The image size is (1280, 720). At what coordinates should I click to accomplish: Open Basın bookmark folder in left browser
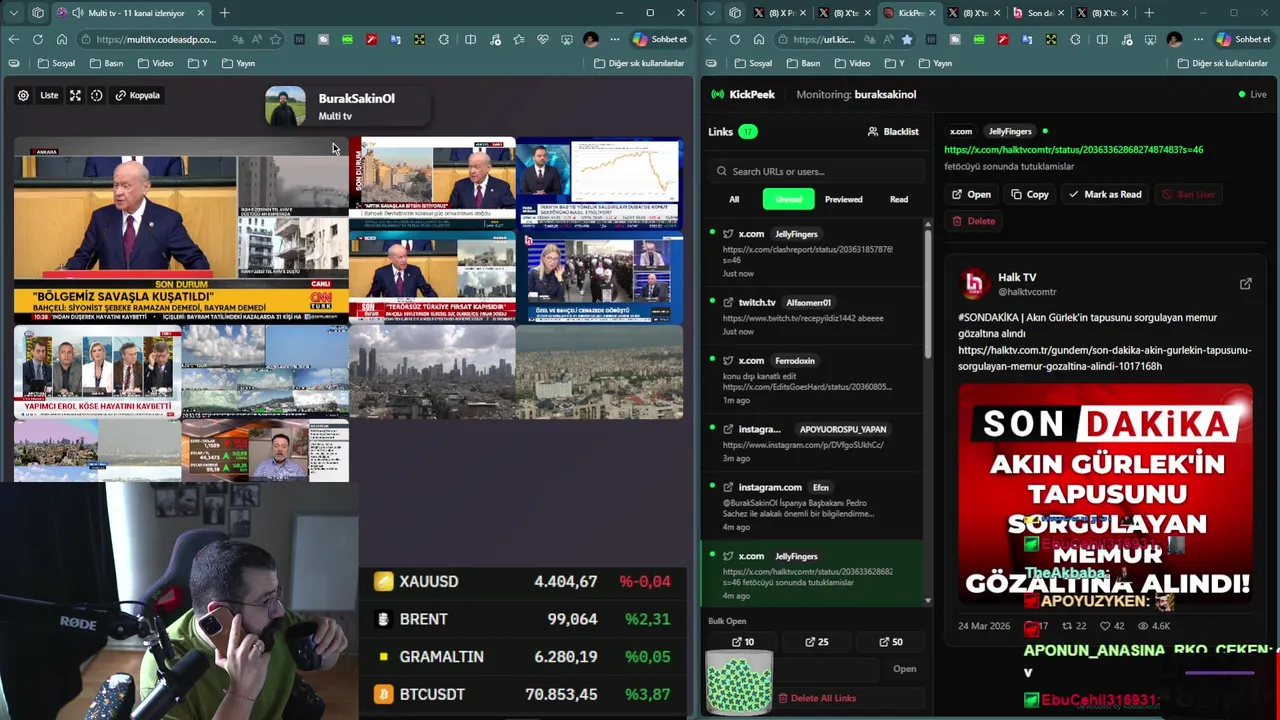pyautogui.click(x=104, y=63)
